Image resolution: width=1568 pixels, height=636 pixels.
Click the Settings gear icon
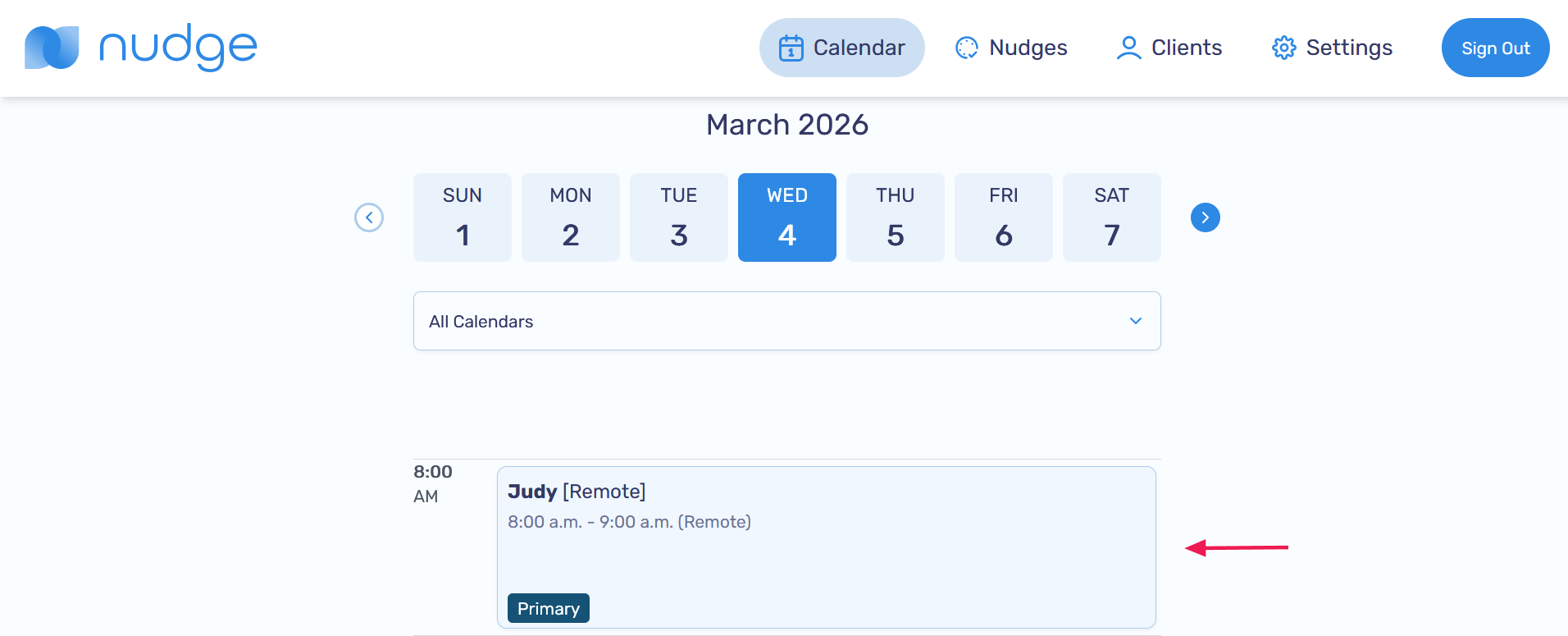pyautogui.click(x=1283, y=48)
